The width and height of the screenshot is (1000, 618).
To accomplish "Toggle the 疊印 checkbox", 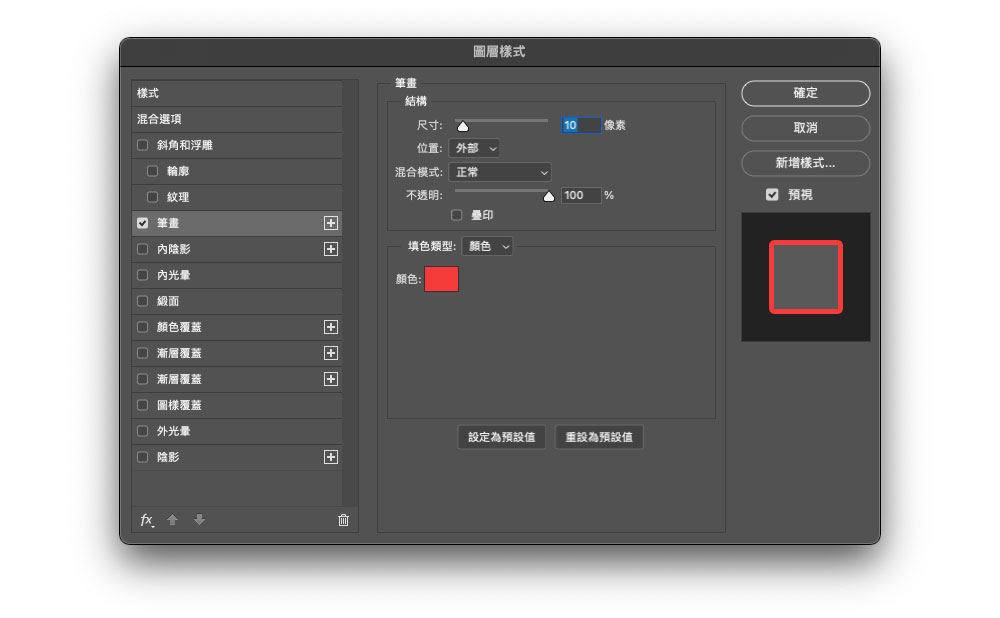I will (457, 215).
